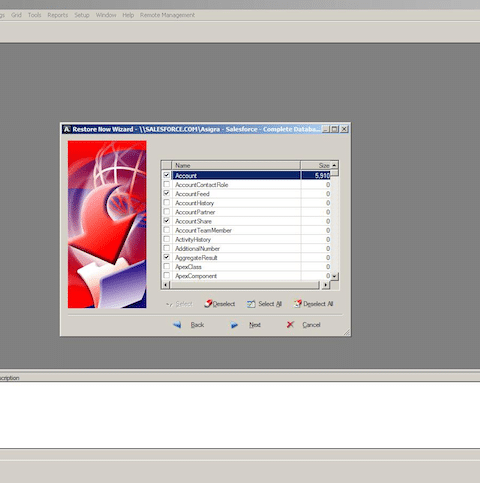Select the AccountContactRole row name
The width and height of the screenshot is (480, 483).
pos(202,185)
